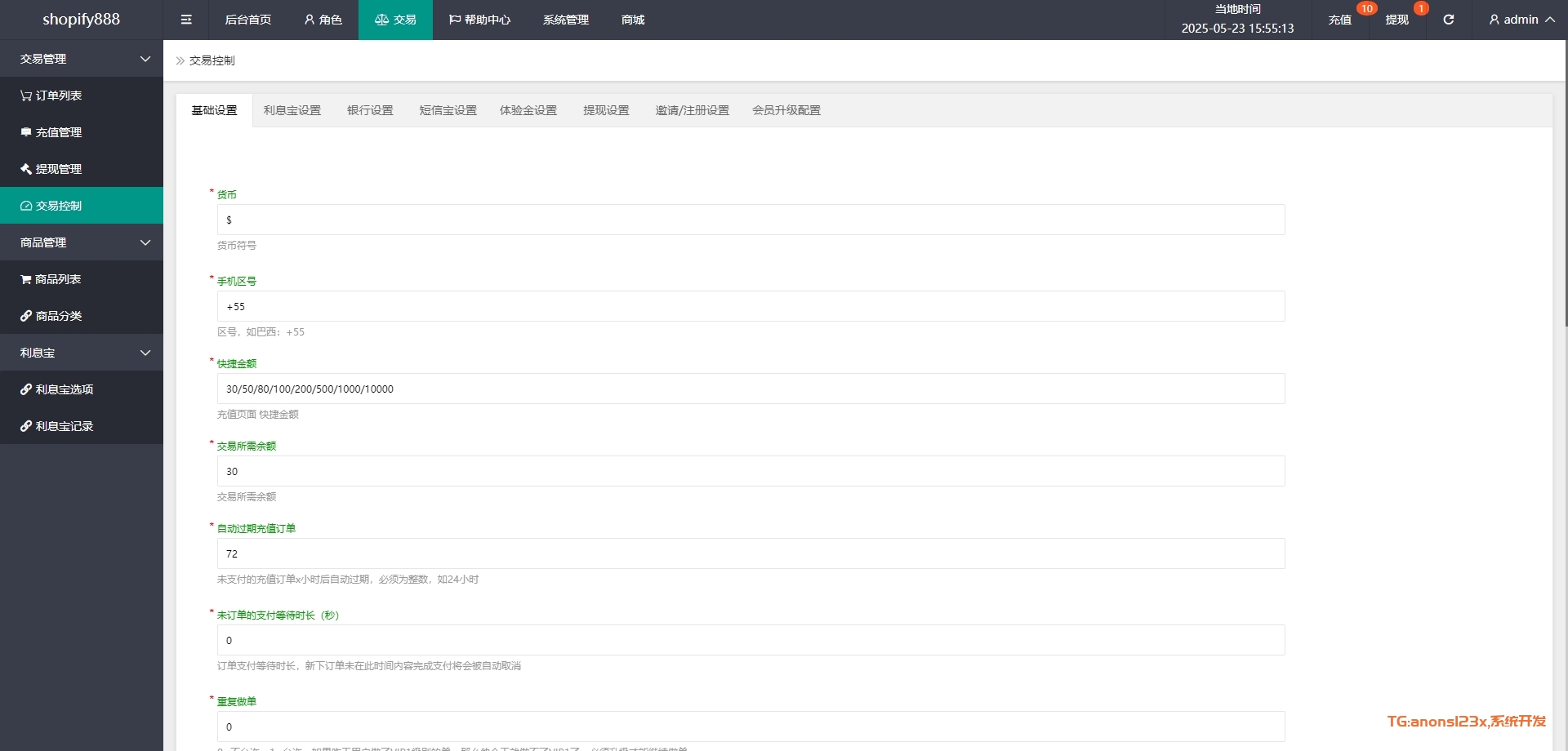Click the 重复做单 input field
The height and width of the screenshot is (751, 1568).
(751, 727)
